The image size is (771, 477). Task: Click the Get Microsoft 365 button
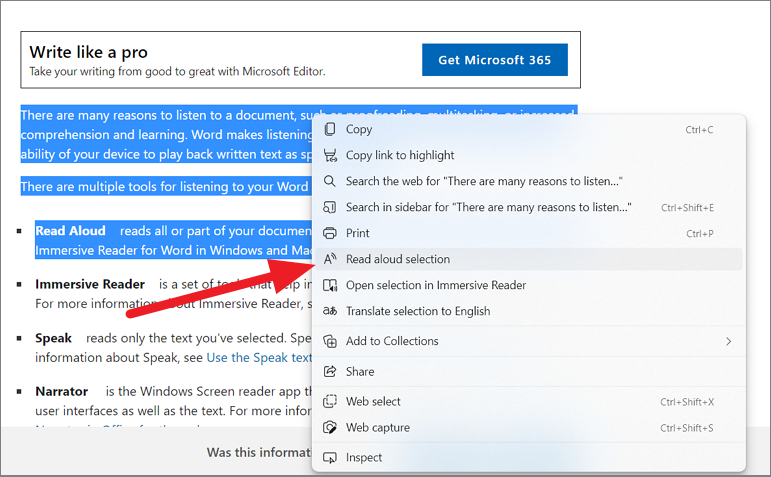(x=495, y=60)
